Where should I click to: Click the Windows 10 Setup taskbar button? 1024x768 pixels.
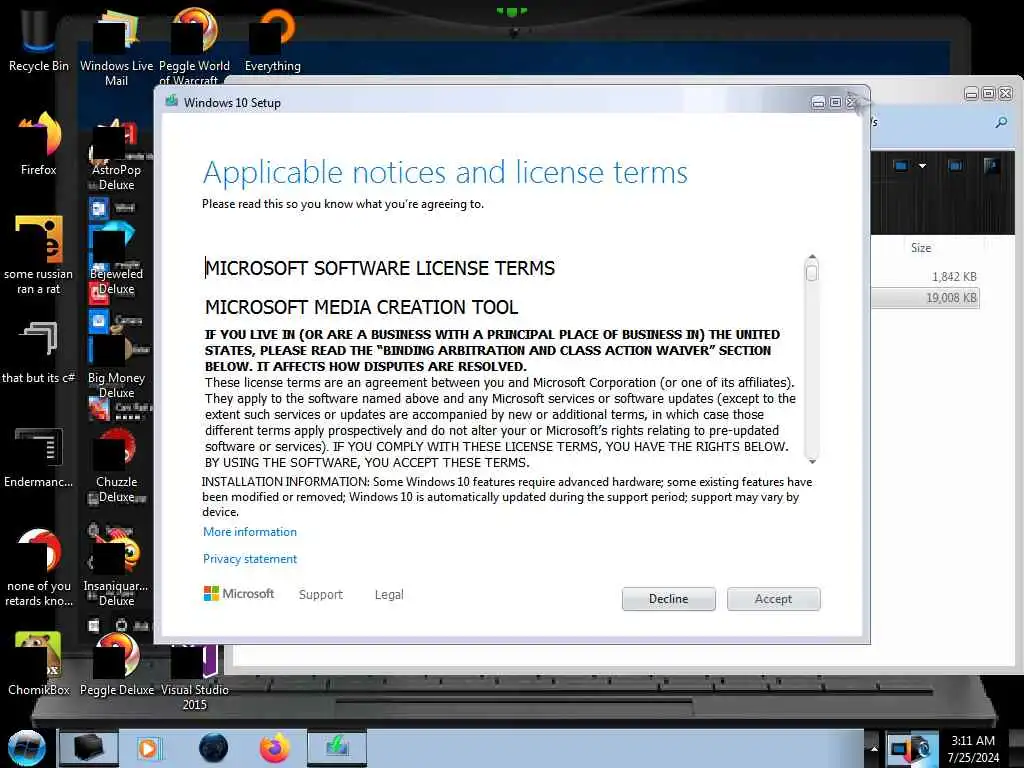(x=337, y=748)
